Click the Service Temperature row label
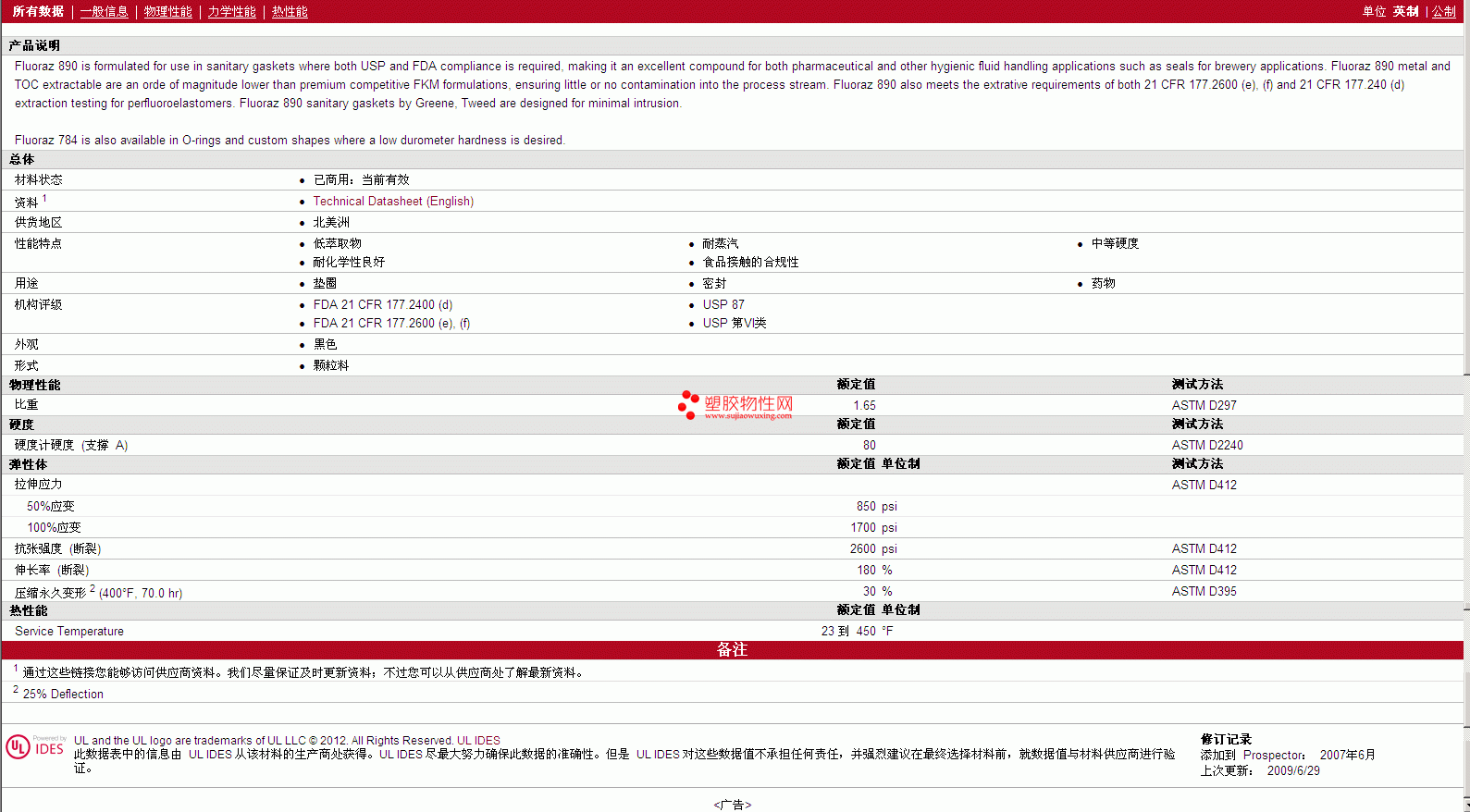 pos(69,631)
